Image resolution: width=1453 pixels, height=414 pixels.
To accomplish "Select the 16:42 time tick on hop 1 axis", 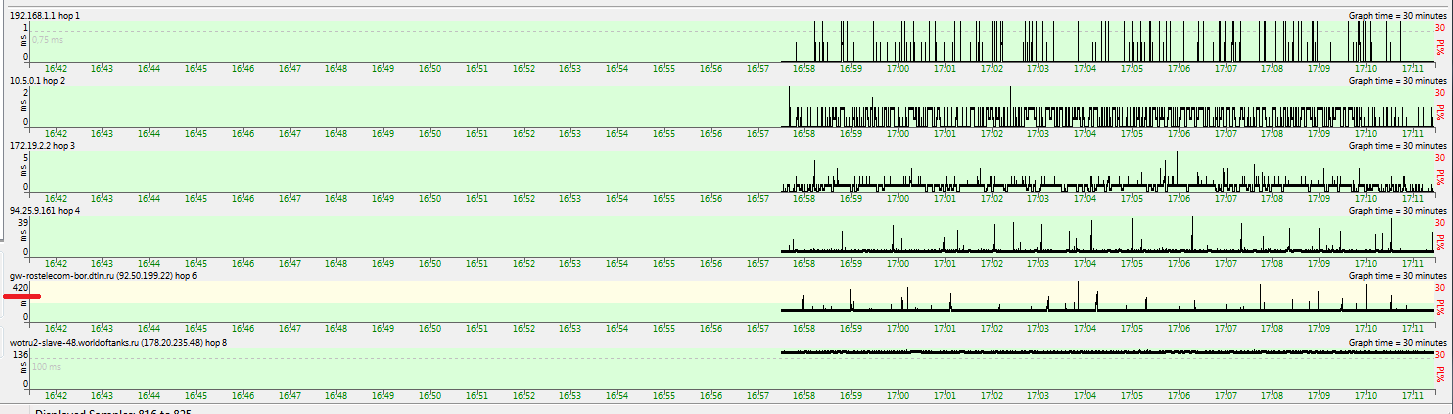I will [55, 69].
